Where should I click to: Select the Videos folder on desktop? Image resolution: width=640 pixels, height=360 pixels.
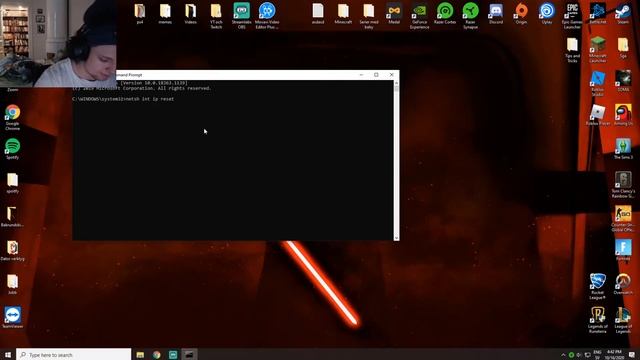click(190, 13)
